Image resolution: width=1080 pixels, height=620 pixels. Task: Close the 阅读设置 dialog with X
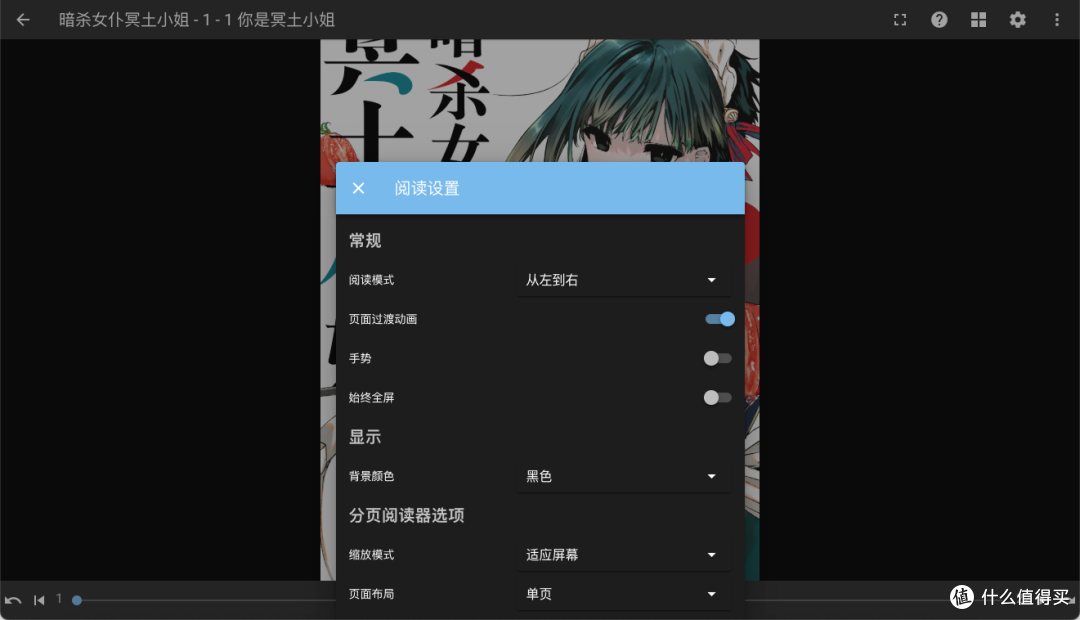pos(358,188)
